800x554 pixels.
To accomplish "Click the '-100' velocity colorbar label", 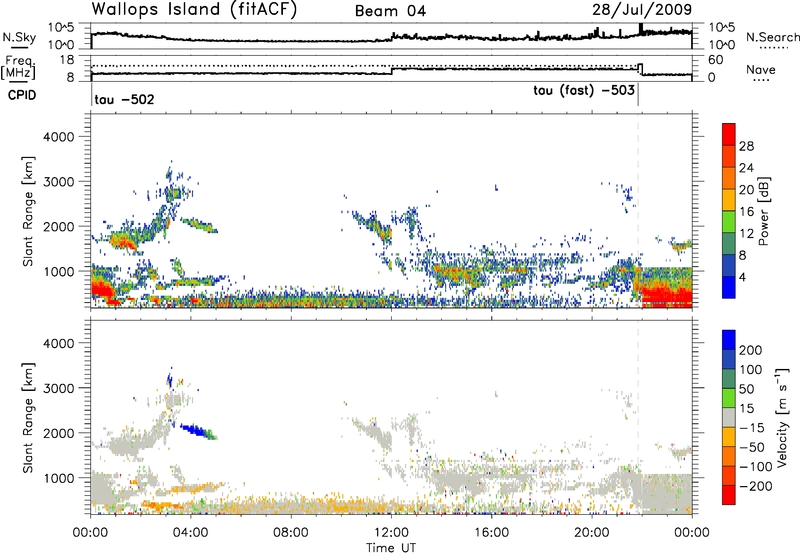I will pos(756,467).
